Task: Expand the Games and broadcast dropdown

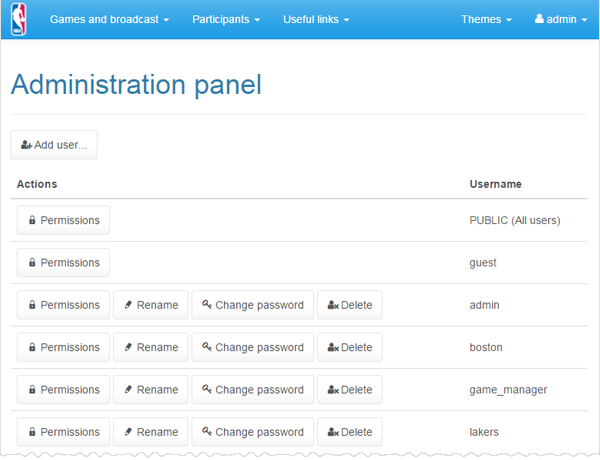Action: [x=109, y=20]
